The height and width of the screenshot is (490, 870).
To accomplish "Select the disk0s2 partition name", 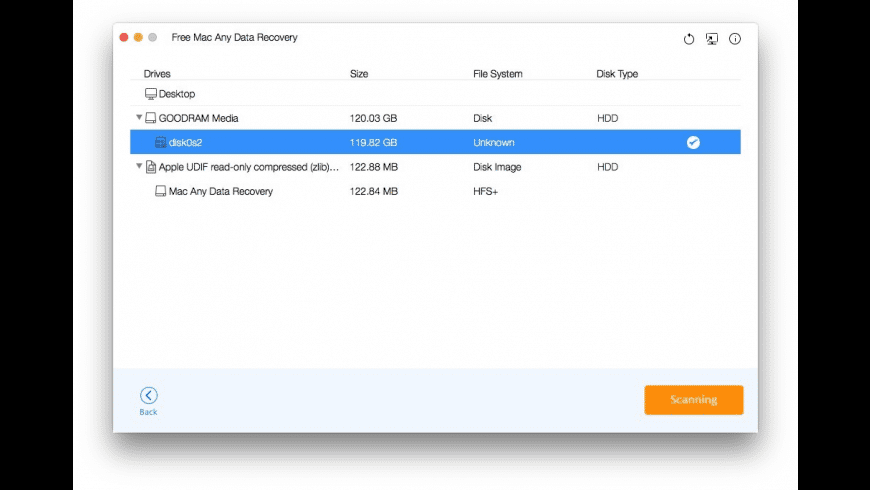I will click(185, 143).
